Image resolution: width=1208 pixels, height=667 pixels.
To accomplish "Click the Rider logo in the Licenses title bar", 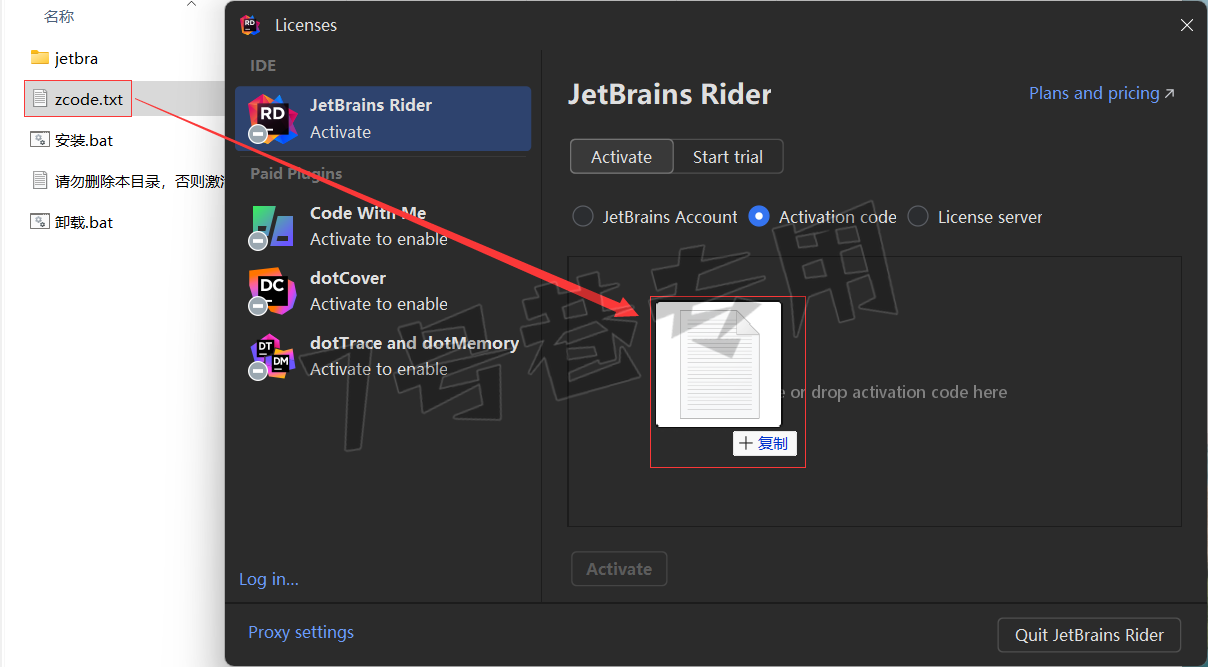I will tap(250, 25).
